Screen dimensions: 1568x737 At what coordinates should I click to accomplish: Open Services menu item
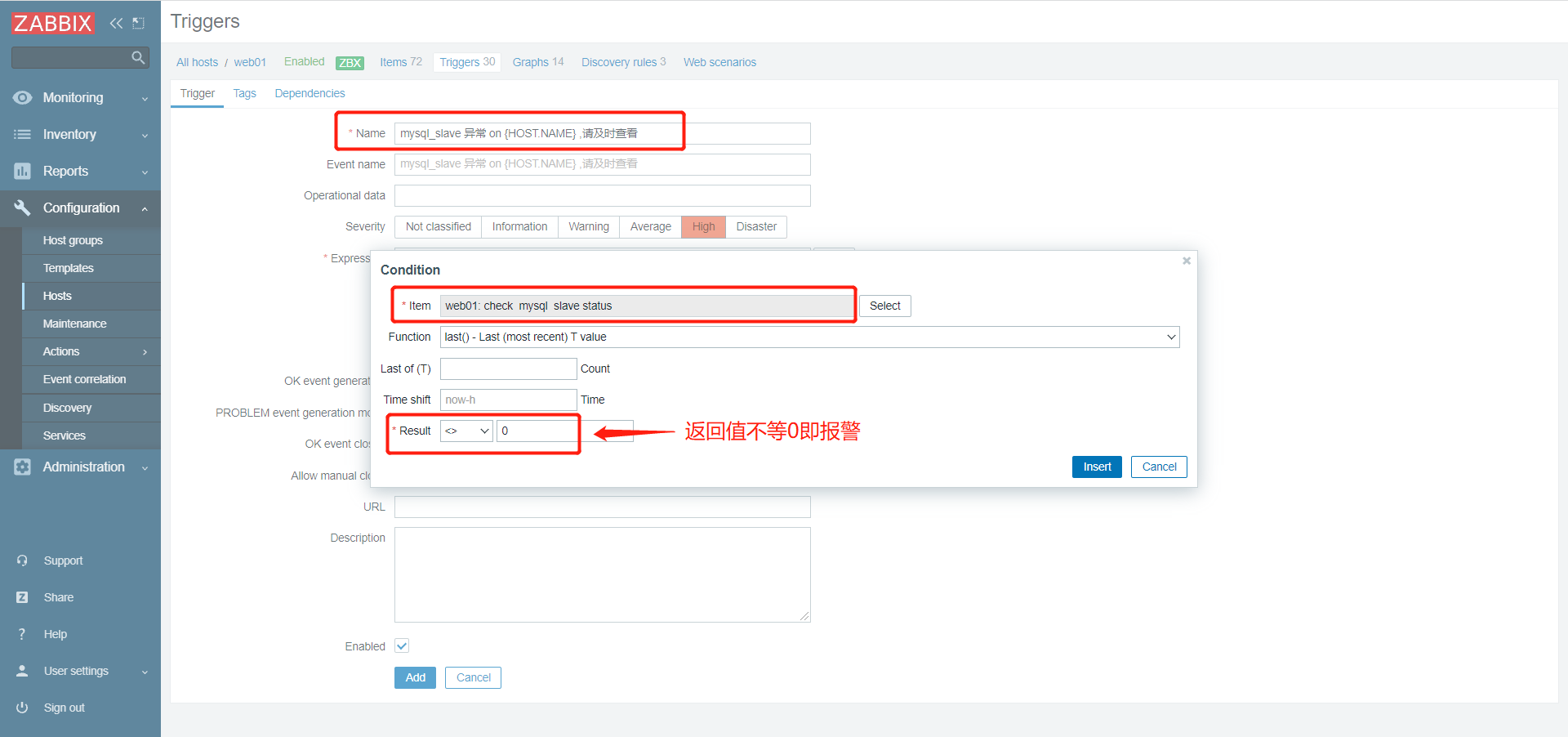[64, 435]
